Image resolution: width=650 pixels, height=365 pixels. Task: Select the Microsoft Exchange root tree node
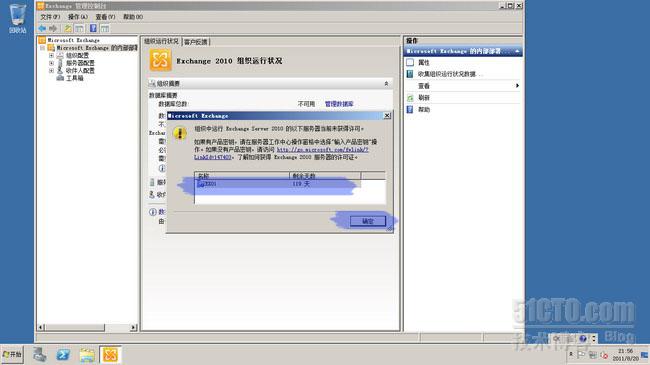73,40
